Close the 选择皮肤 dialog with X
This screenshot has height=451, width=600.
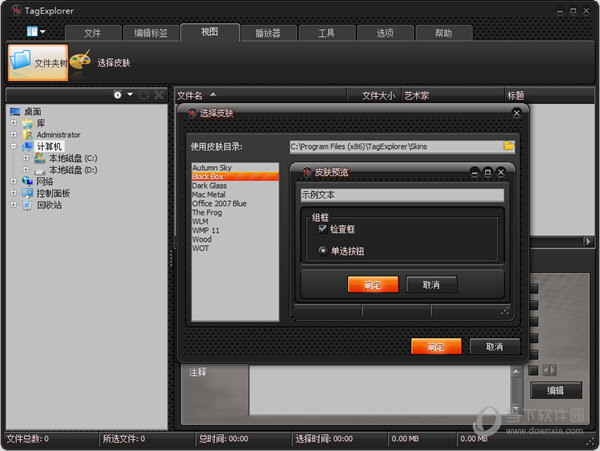516,113
